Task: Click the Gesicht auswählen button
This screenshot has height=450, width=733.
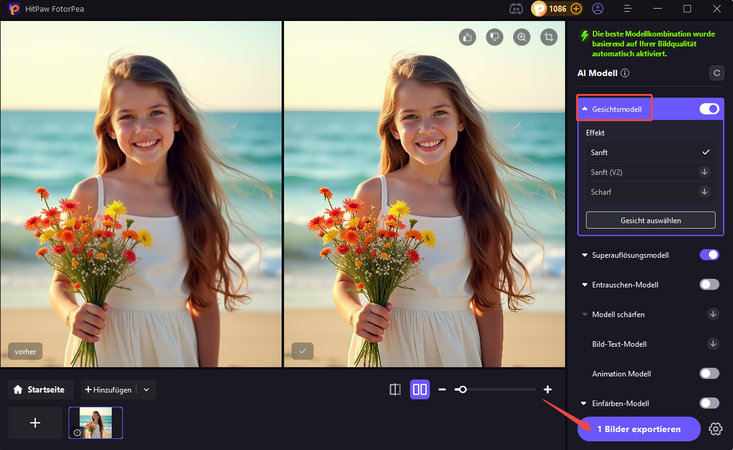Action: click(x=650, y=220)
